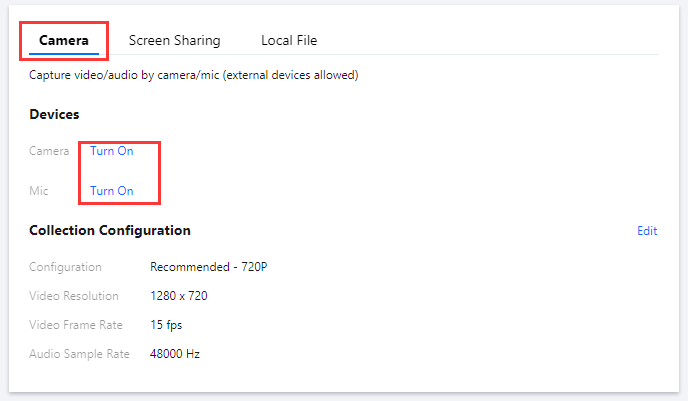
Task: Click the Devices section heading
Action: (54, 115)
